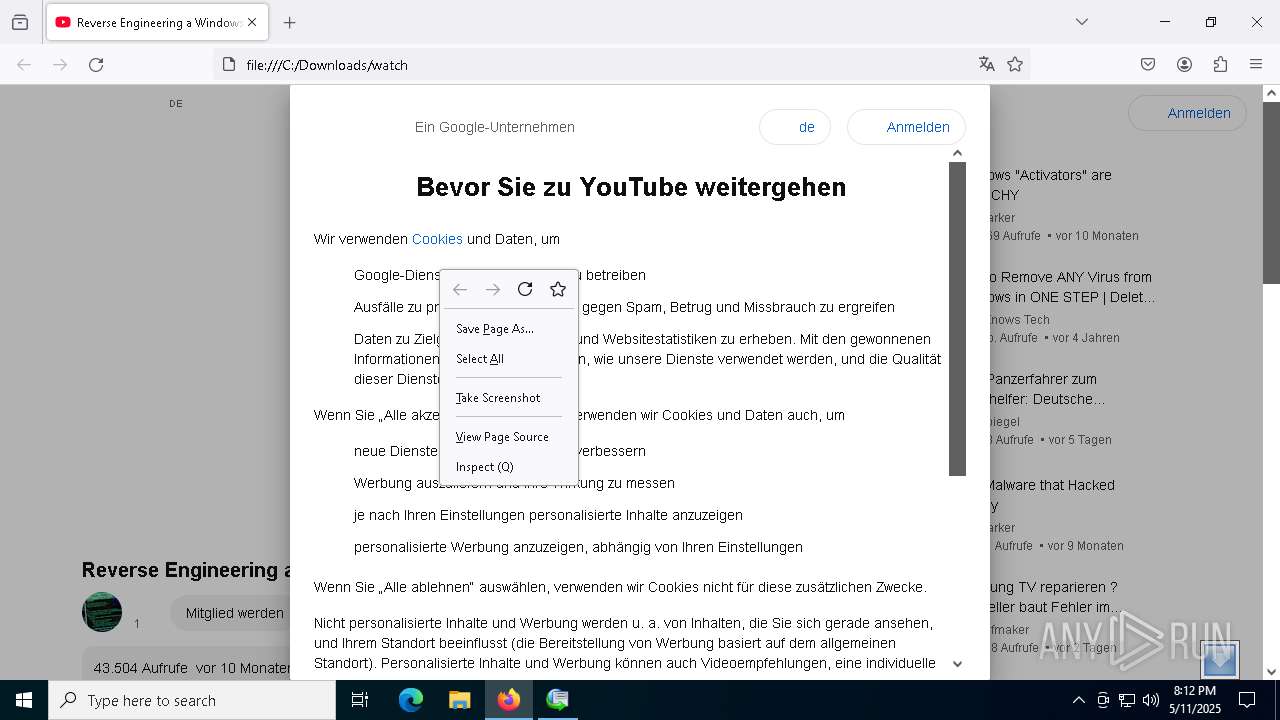1280x720 pixels.
Task: Open a new tab with plus button
Action: 290,22
